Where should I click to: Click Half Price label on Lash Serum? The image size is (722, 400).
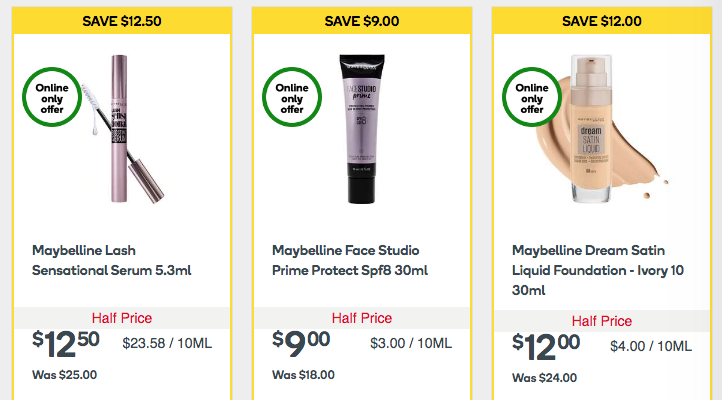[x=122, y=318]
